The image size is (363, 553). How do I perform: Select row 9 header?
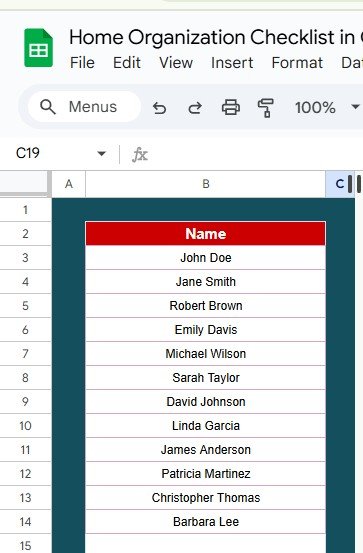tap(25, 401)
